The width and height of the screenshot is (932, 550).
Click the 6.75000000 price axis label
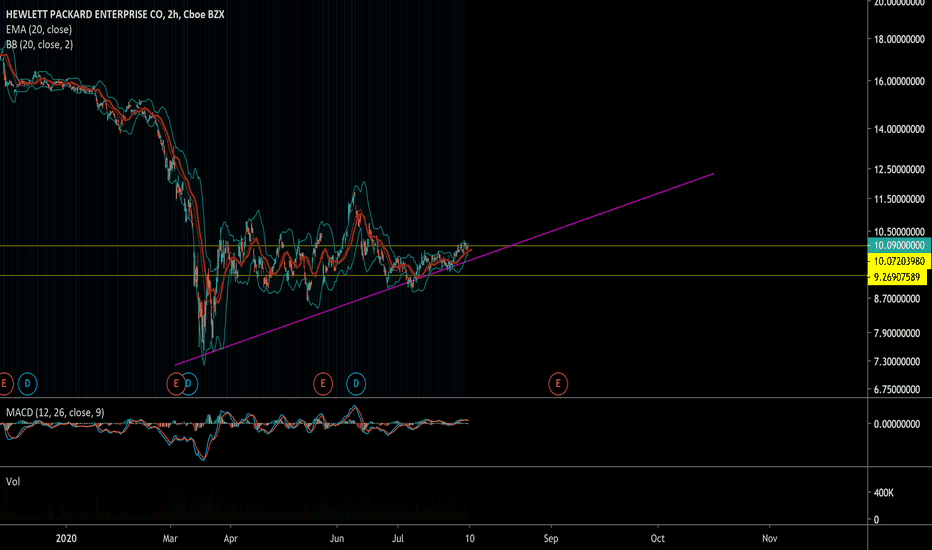[896, 389]
